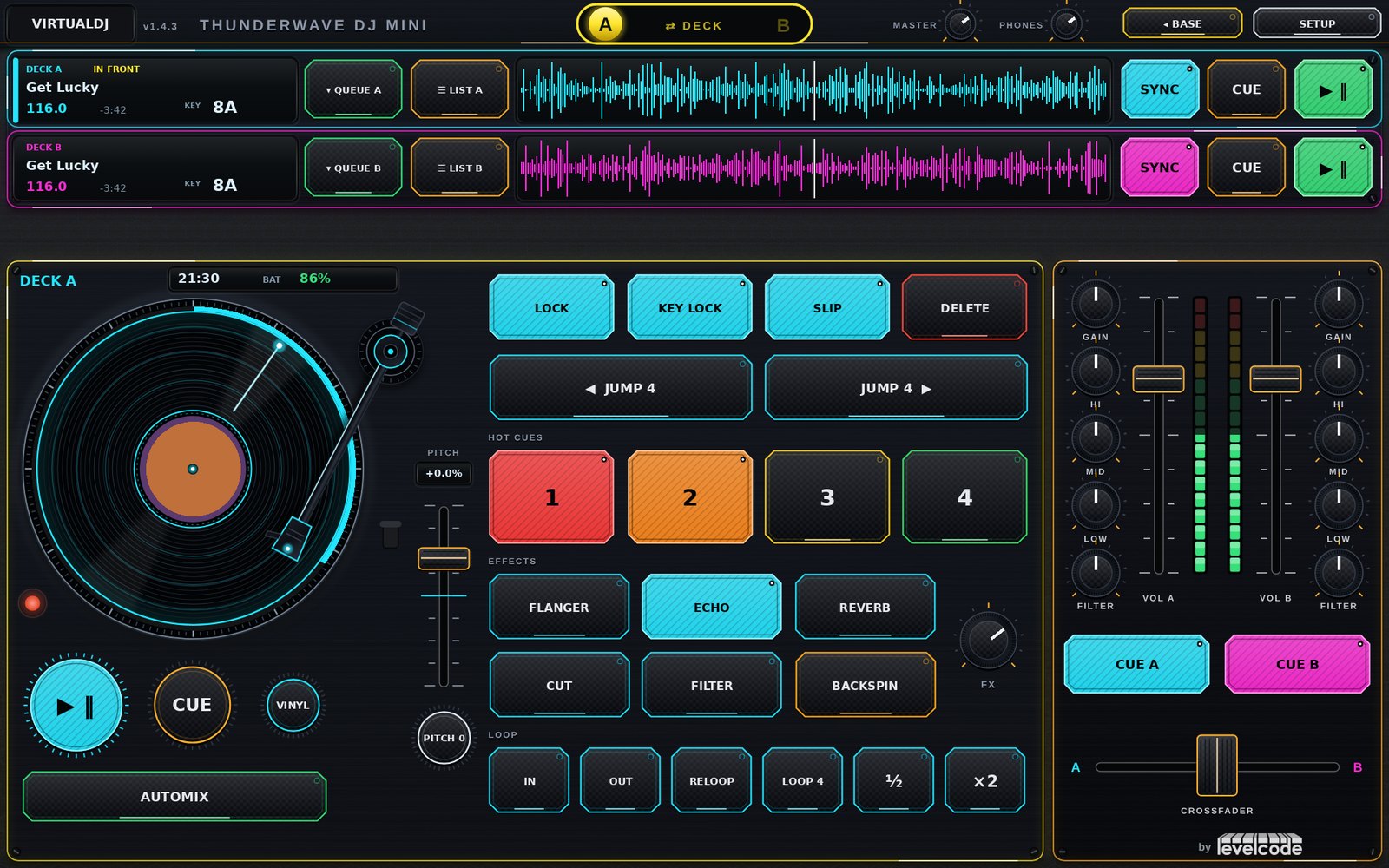Click the crossfader handle

(1217, 766)
